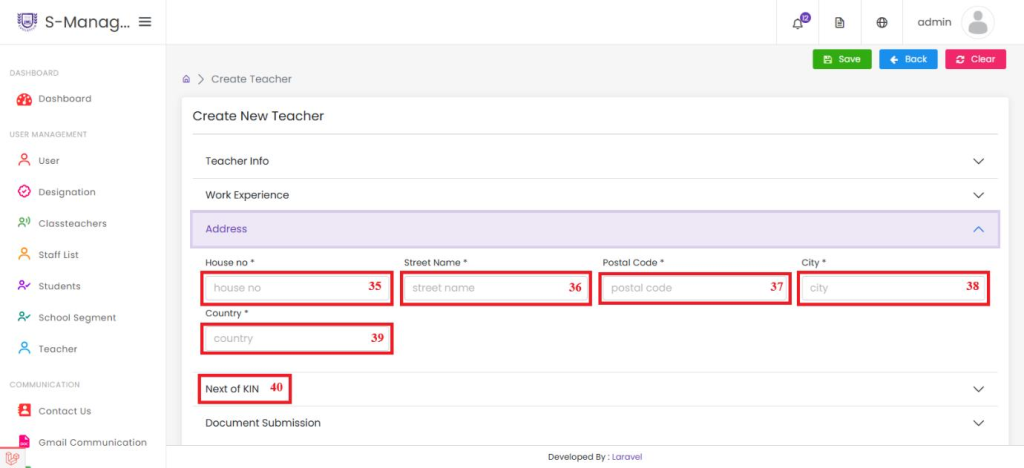Expand the Next of KIN section
The width and height of the screenshot is (1024, 468).
[x=595, y=389]
